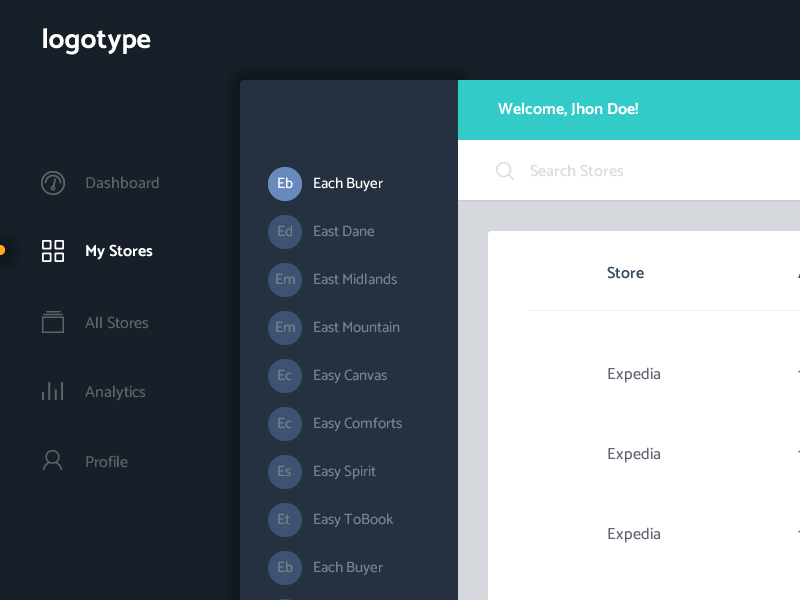Click the logotype brand logo
The image size is (800, 600).
point(96,40)
